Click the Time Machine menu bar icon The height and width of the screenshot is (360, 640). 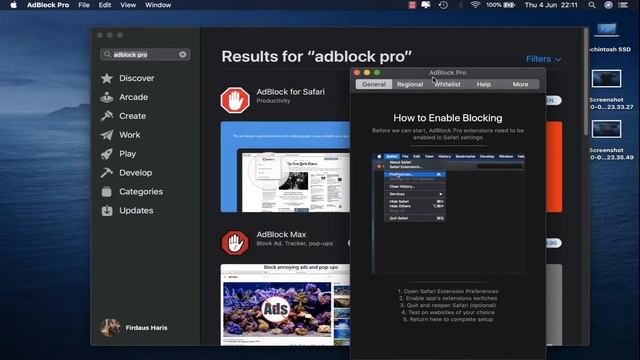[443, 5]
